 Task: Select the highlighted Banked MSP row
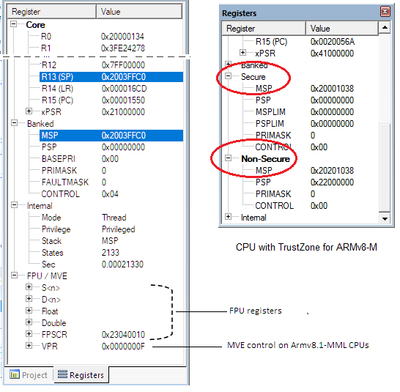click(x=111, y=135)
